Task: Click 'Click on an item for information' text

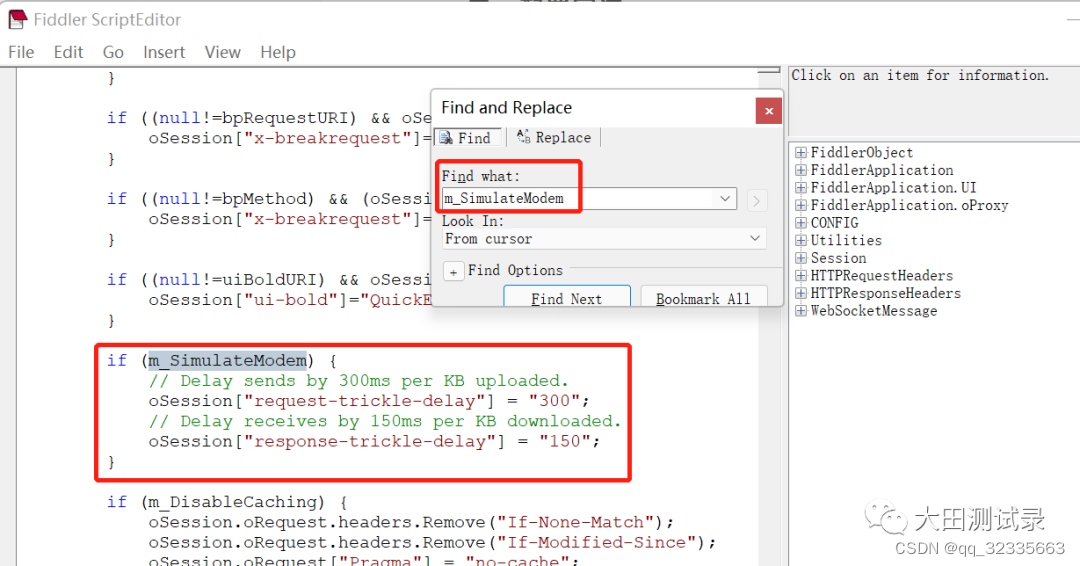Action: tap(920, 76)
